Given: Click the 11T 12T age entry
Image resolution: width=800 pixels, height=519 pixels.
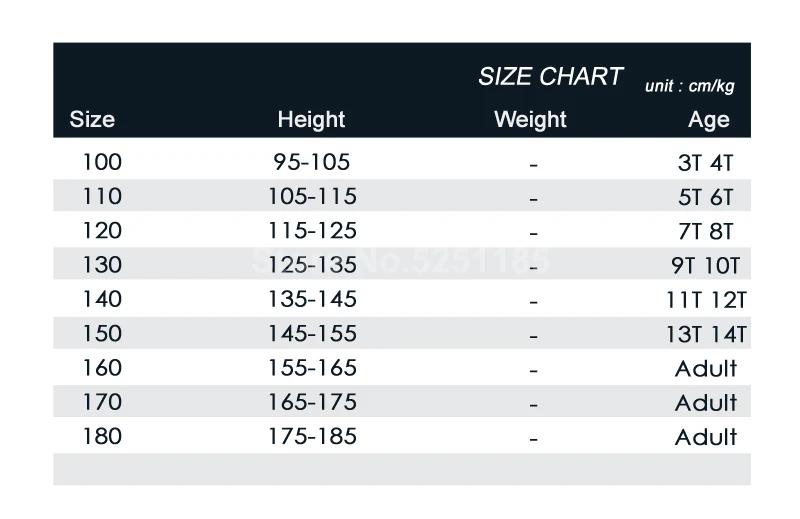Looking at the screenshot, I should point(706,300).
